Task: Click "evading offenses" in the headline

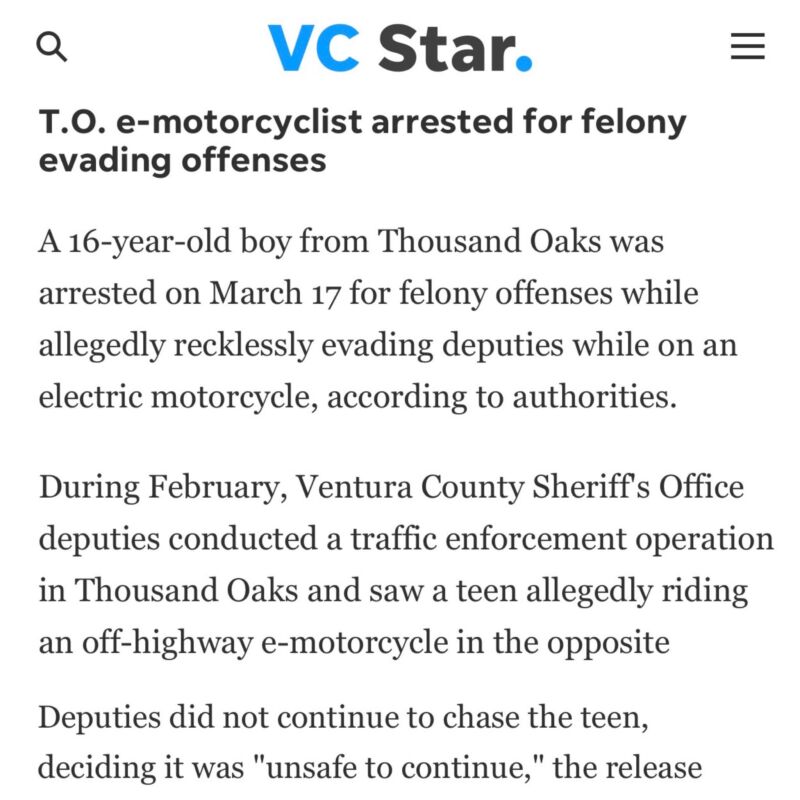Action: (182, 159)
